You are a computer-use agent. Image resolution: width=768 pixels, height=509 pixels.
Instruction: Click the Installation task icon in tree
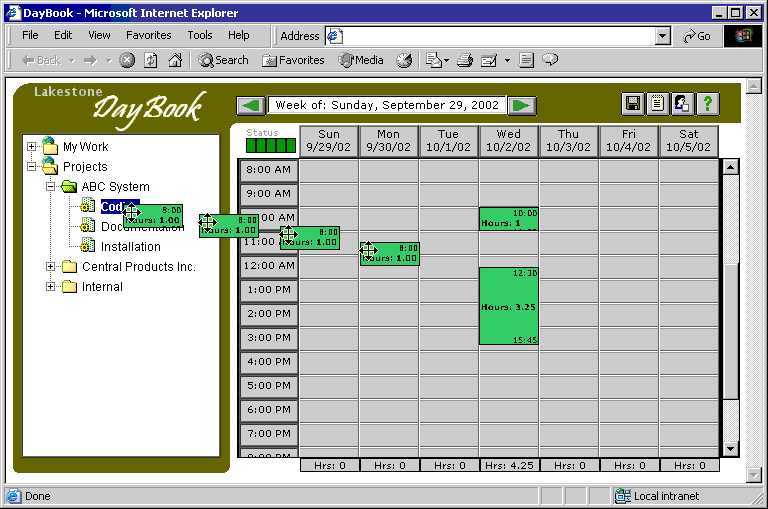pos(87,245)
